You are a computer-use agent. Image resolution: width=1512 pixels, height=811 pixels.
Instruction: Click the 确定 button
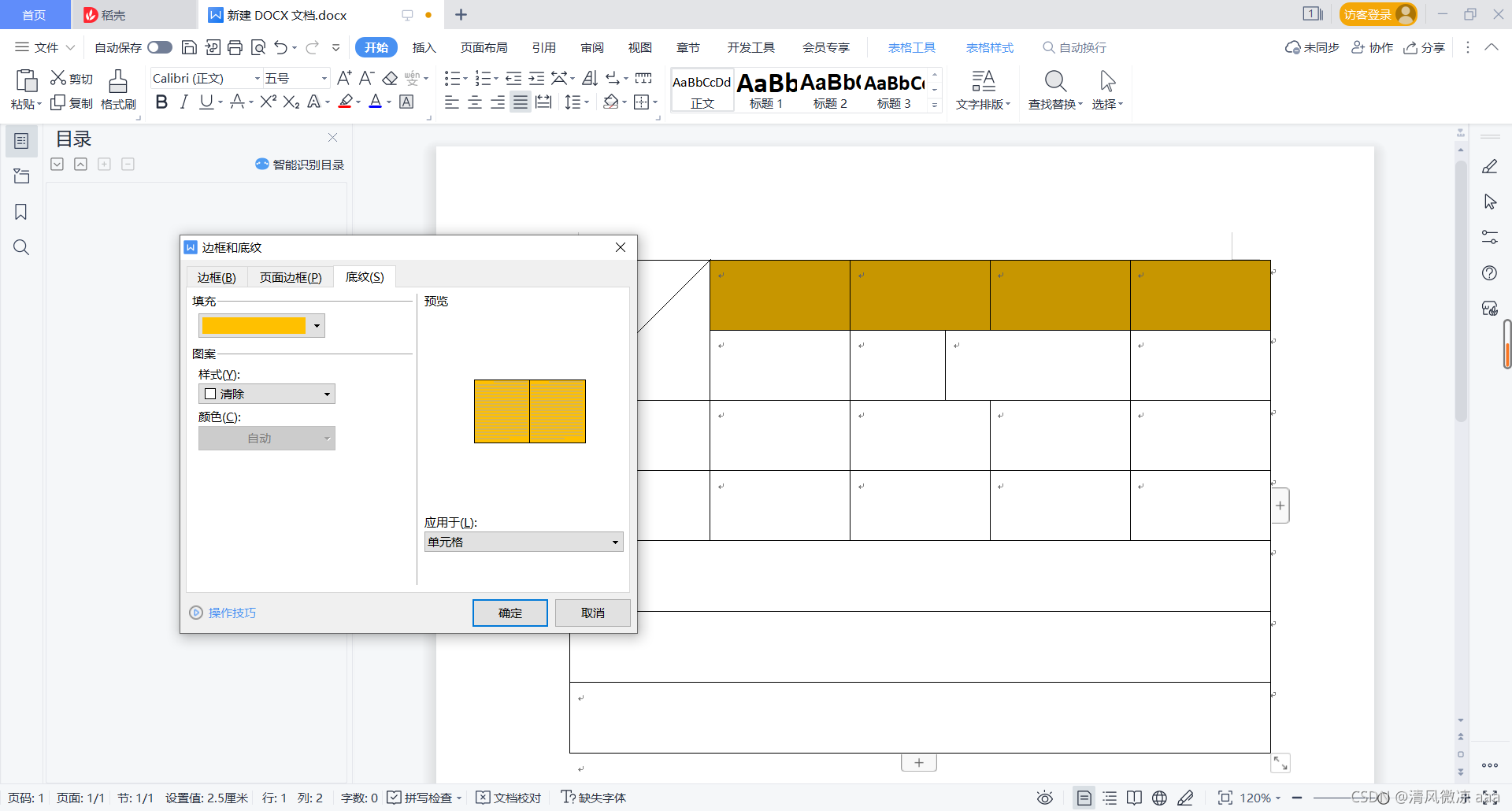coord(510,613)
